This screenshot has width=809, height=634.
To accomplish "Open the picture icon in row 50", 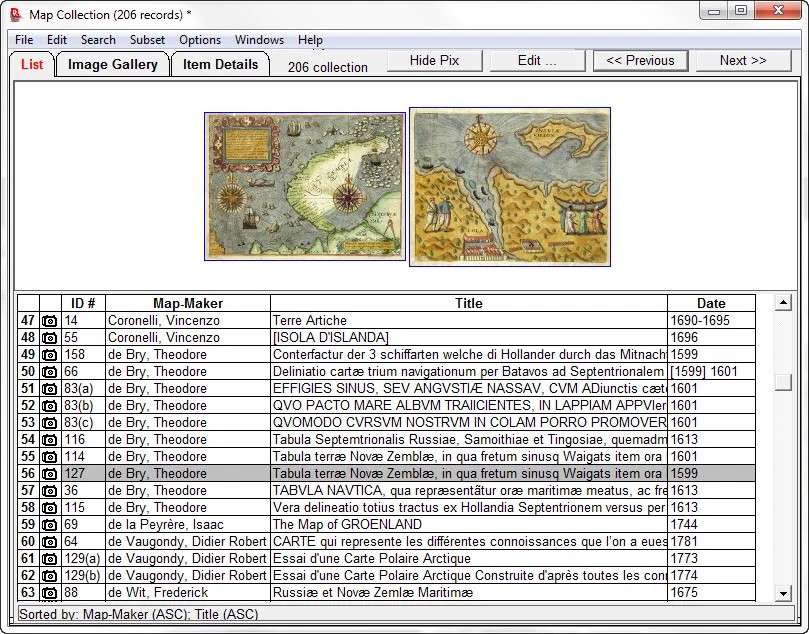I will (x=49, y=372).
